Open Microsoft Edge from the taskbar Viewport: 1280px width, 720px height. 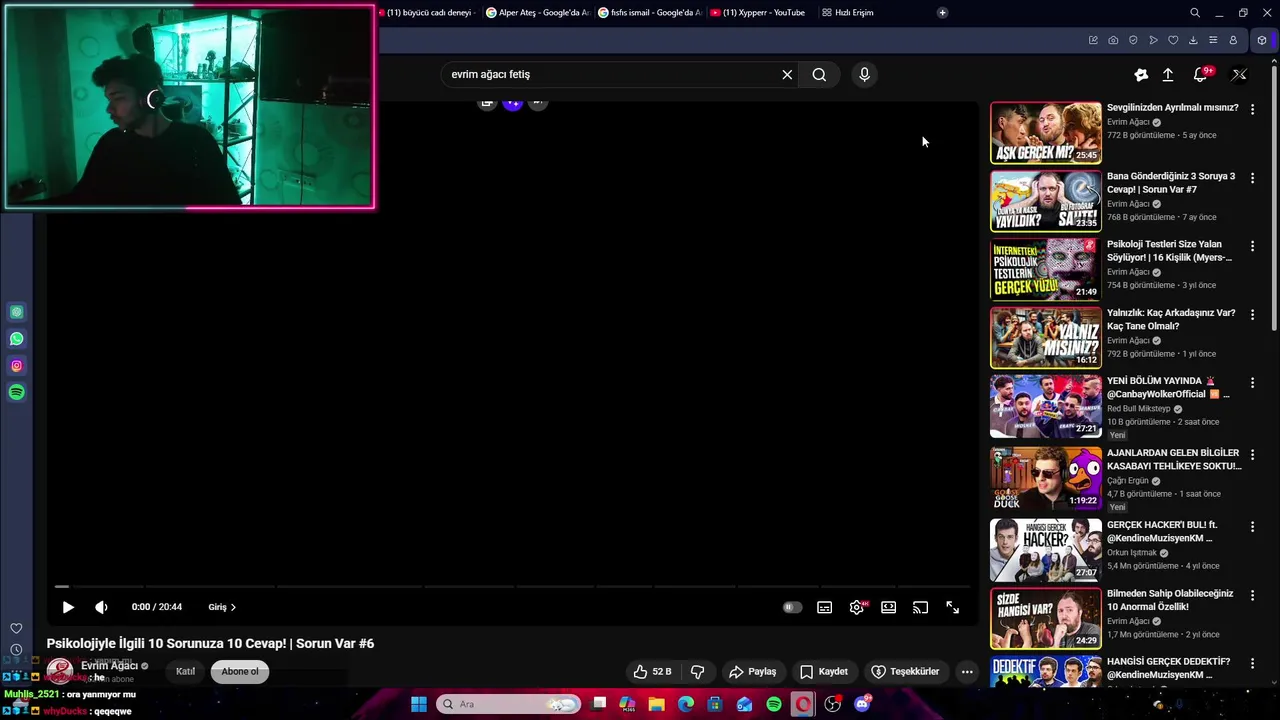pyautogui.click(x=686, y=704)
